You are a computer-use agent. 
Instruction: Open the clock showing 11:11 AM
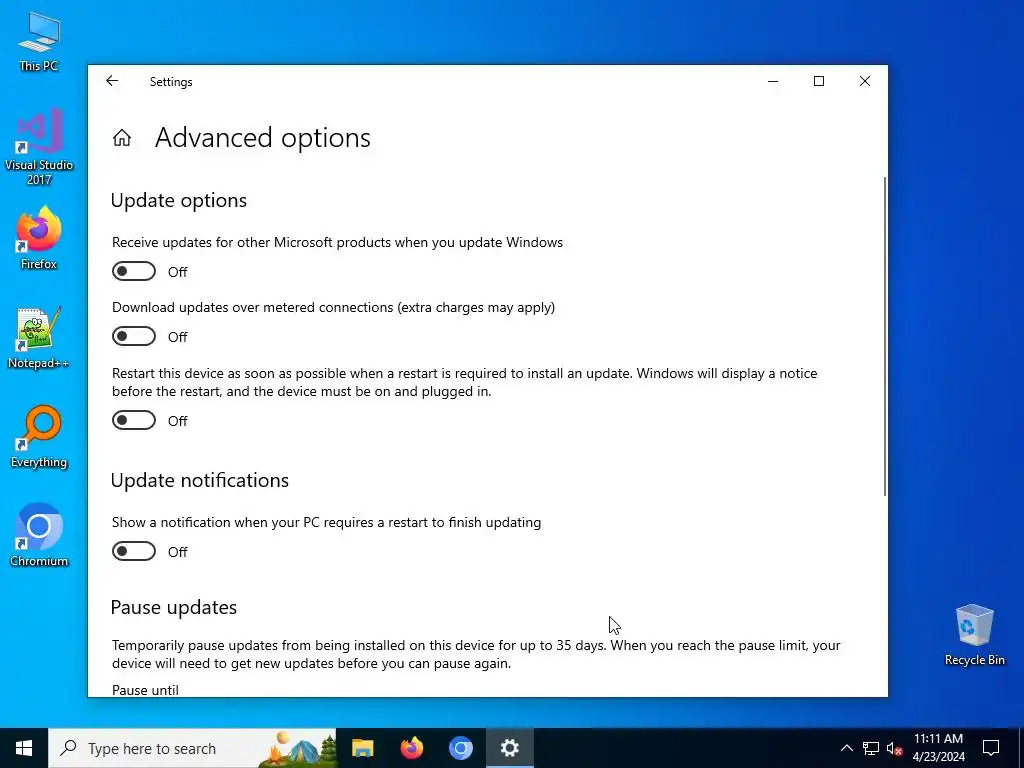(938, 748)
